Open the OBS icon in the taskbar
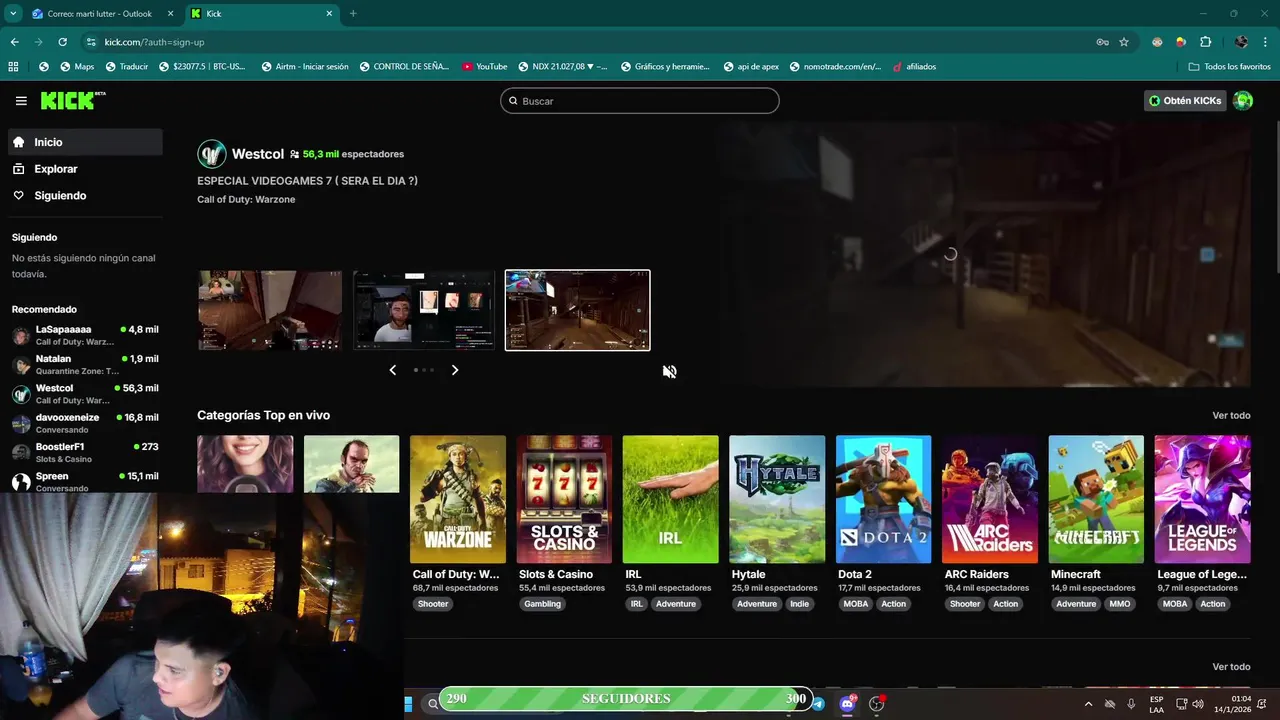 click(x=877, y=704)
